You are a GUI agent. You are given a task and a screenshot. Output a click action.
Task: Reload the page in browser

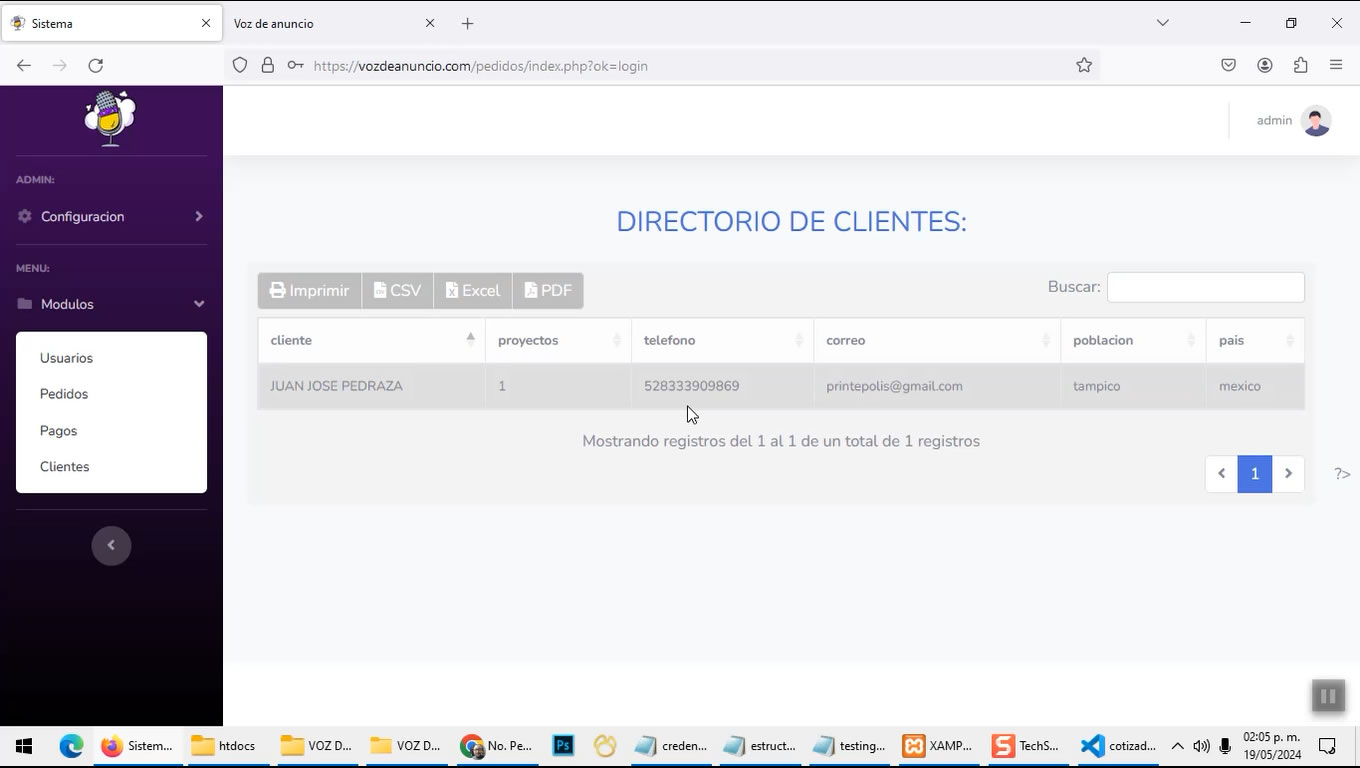click(x=96, y=65)
